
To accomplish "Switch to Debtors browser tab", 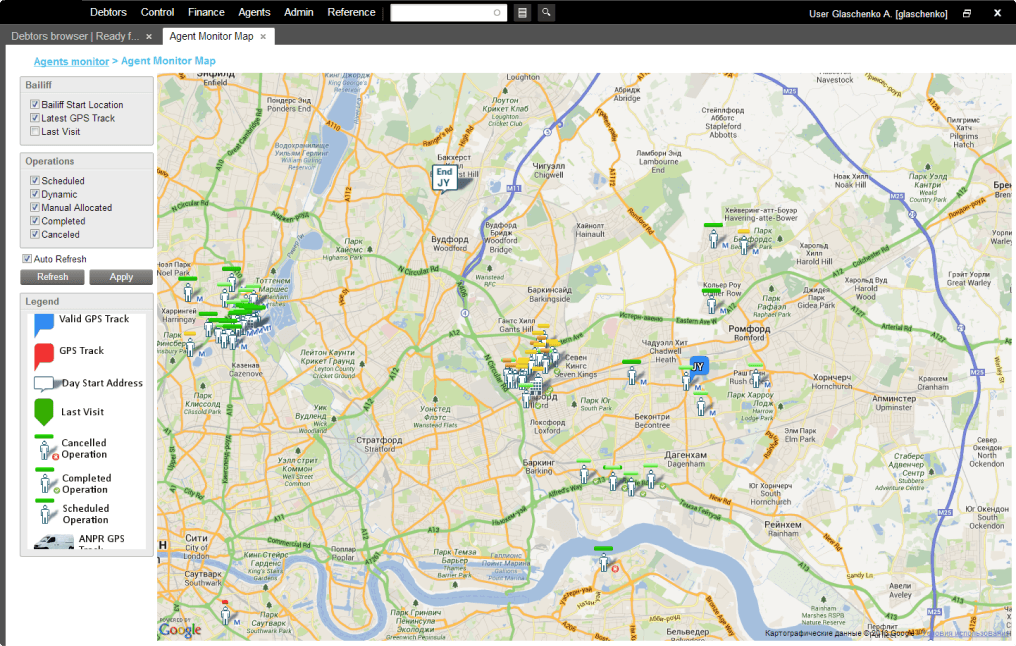I will 75,36.
